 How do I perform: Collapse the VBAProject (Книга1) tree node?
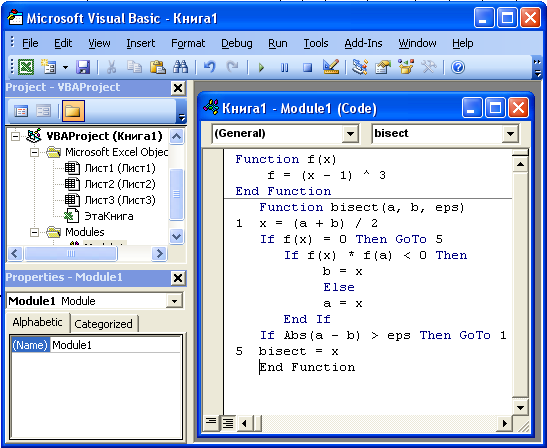coord(15,136)
